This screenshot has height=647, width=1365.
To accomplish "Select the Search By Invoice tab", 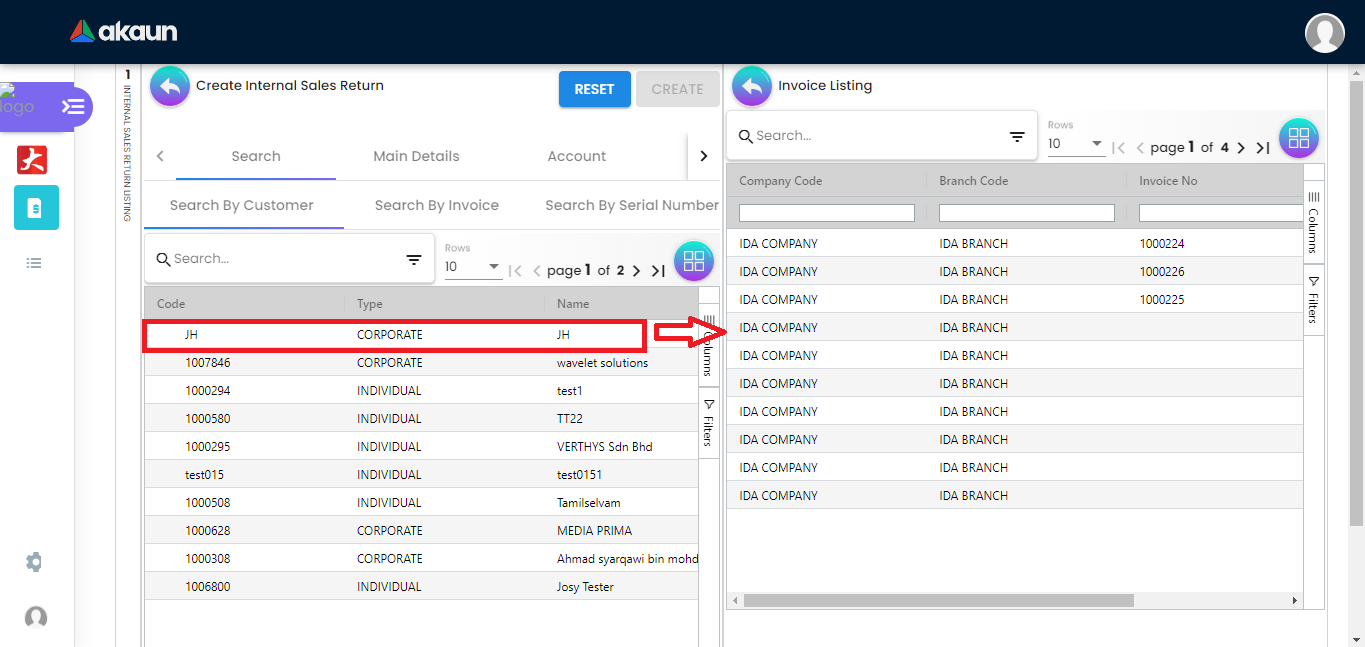I will (x=436, y=205).
